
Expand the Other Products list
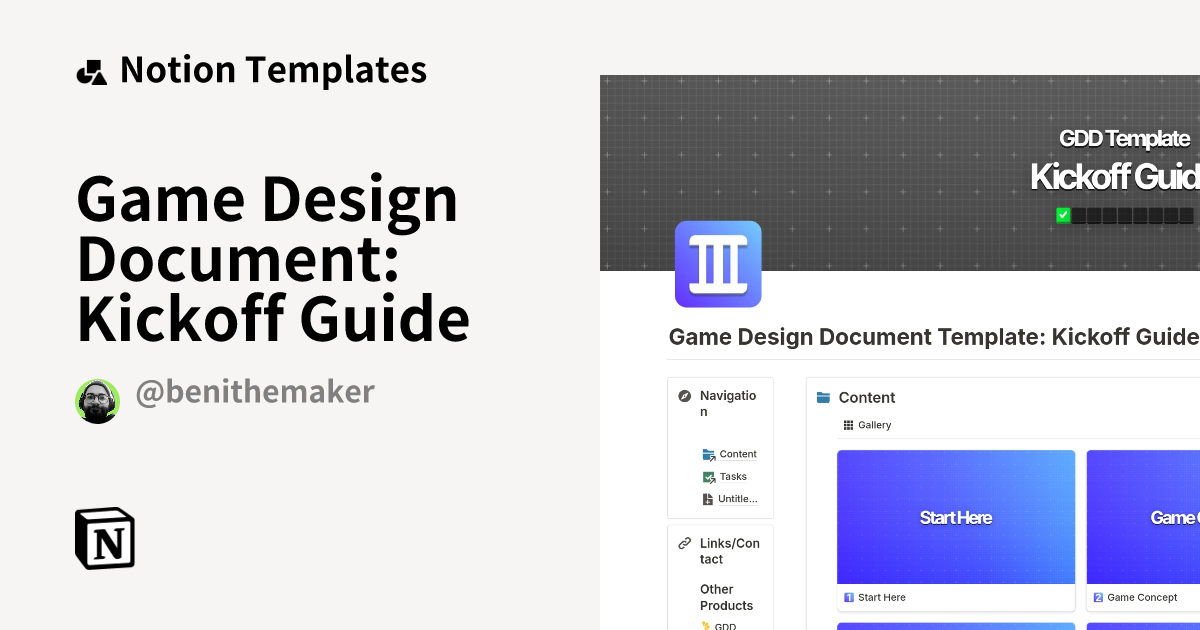727,597
